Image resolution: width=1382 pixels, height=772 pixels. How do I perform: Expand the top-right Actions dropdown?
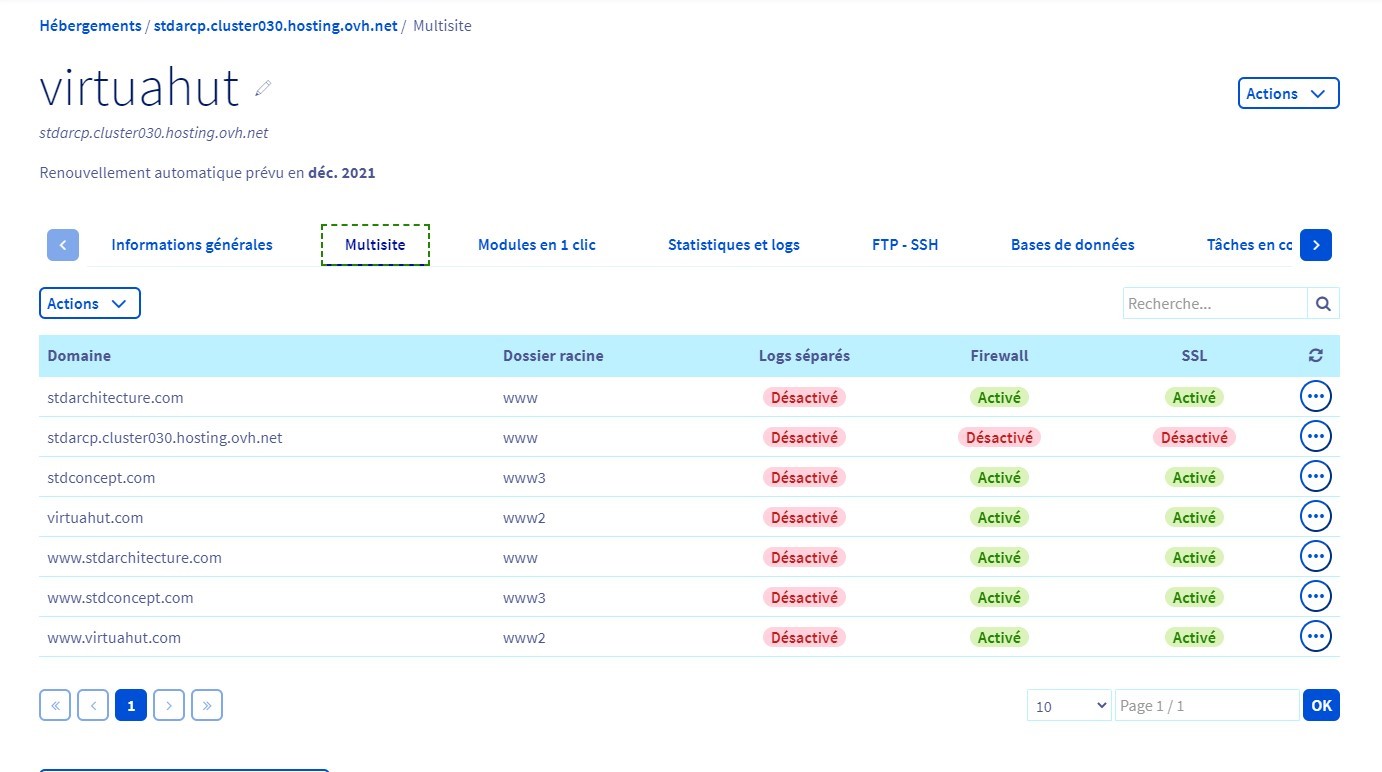(x=1287, y=94)
